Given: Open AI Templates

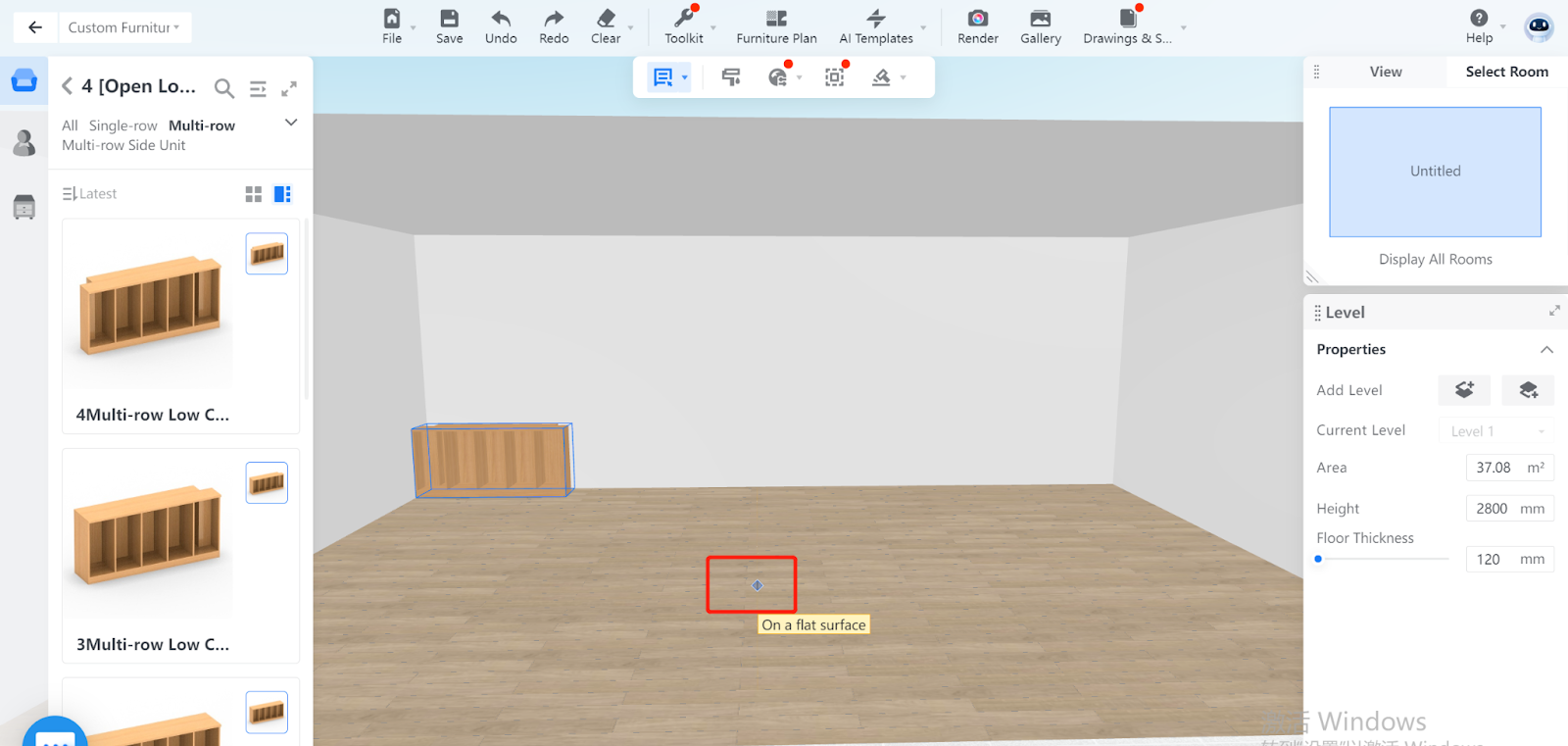Looking at the screenshot, I should click(x=876, y=26).
